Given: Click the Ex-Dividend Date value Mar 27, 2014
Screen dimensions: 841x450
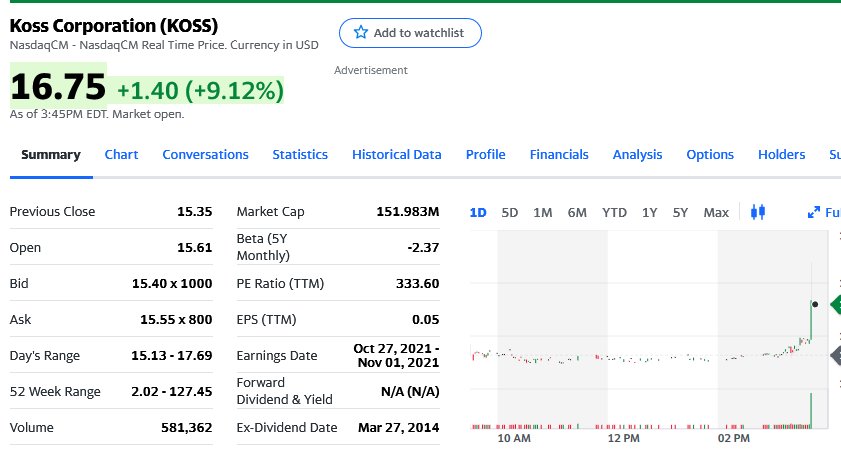Looking at the screenshot, I should click(399, 427).
